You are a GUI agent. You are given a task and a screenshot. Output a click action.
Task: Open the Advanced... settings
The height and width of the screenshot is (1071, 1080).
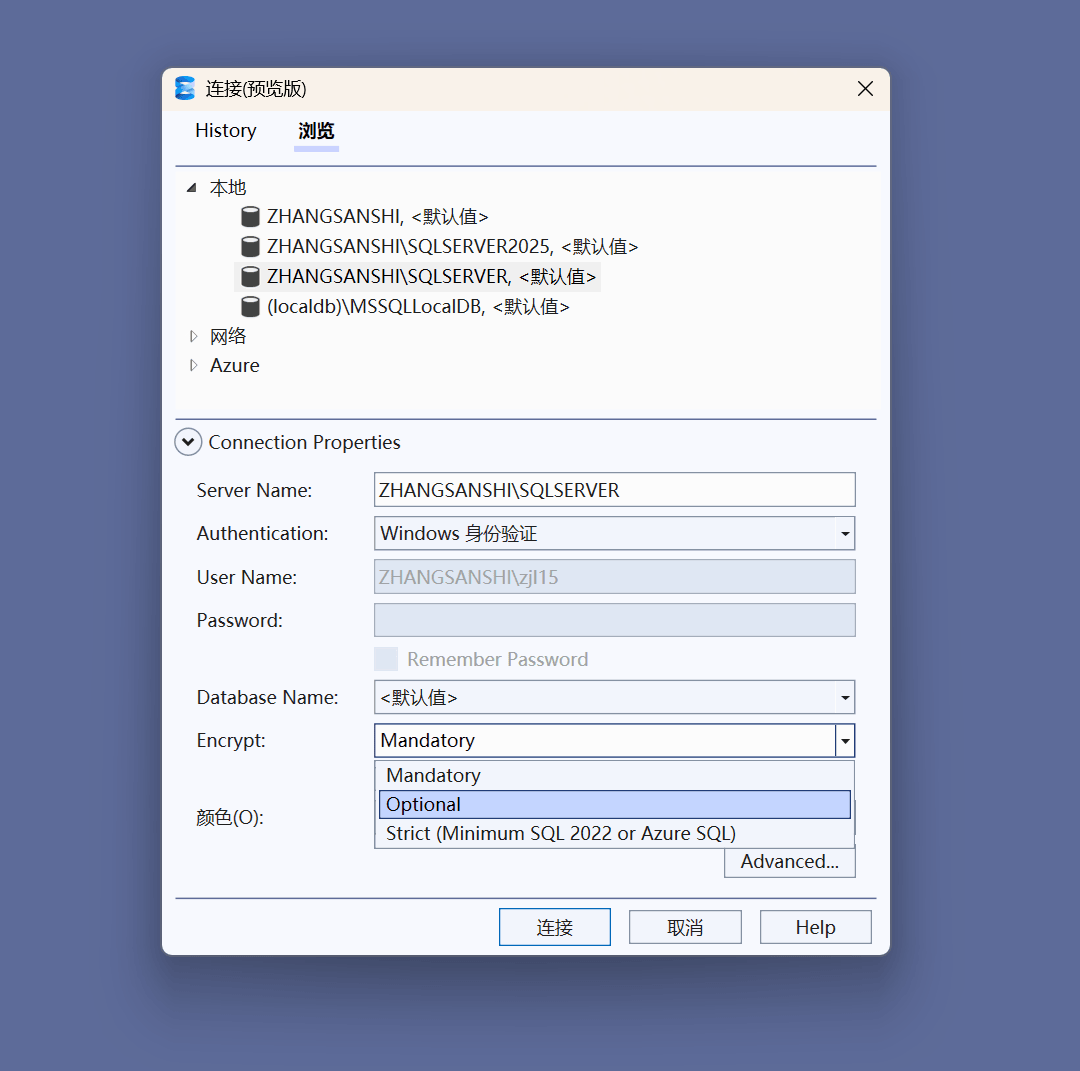click(789, 862)
